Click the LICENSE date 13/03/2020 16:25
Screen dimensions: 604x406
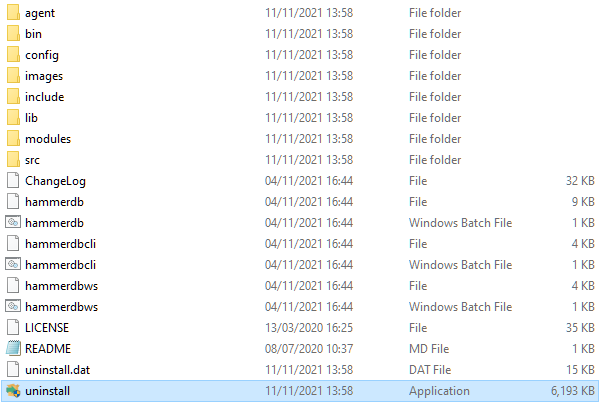click(x=309, y=327)
